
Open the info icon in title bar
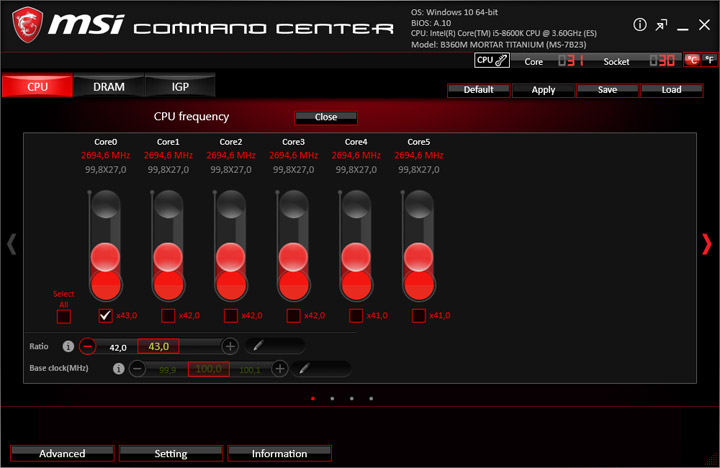640,25
